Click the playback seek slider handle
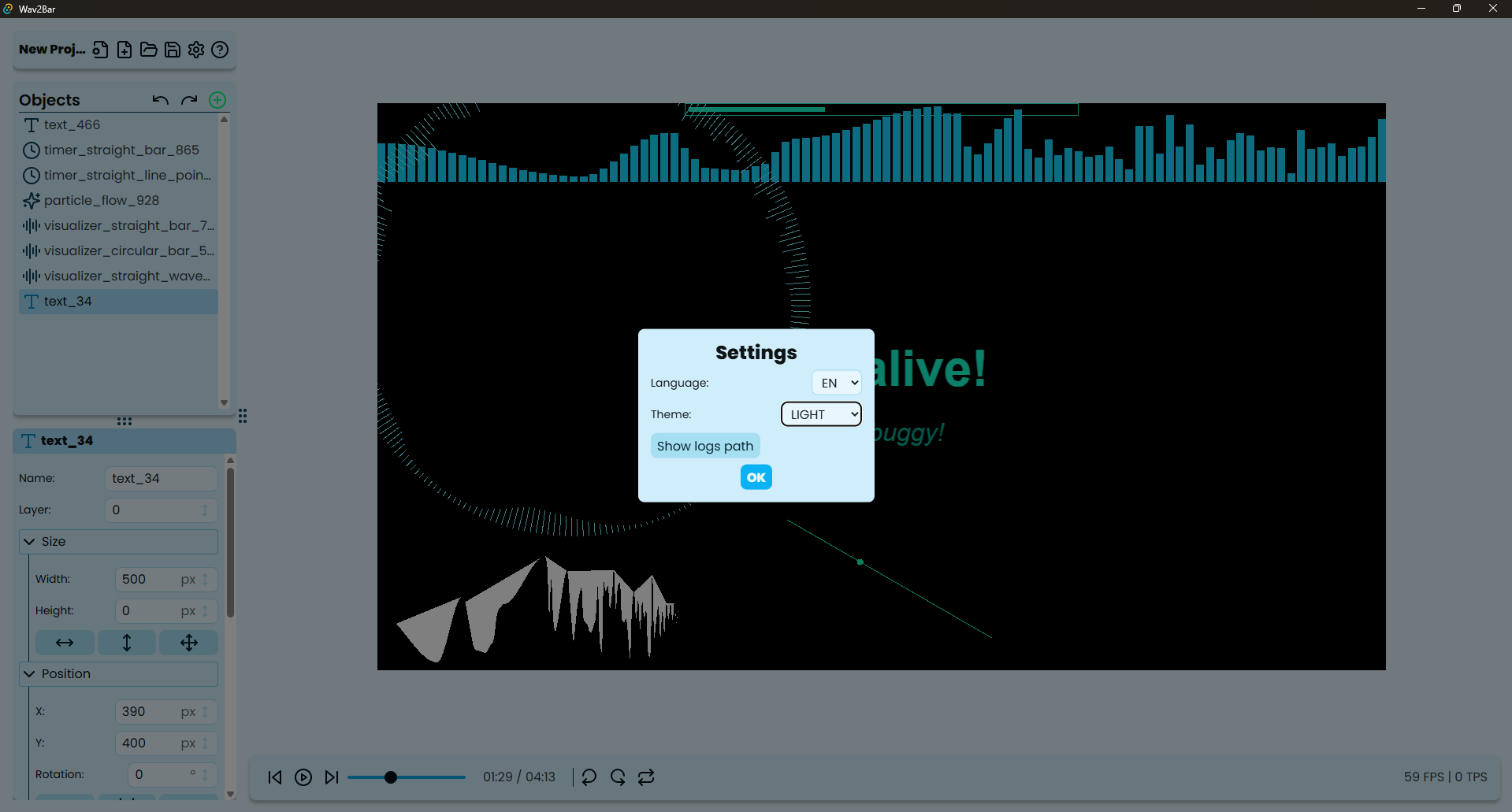1512x812 pixels. (391, 777)
